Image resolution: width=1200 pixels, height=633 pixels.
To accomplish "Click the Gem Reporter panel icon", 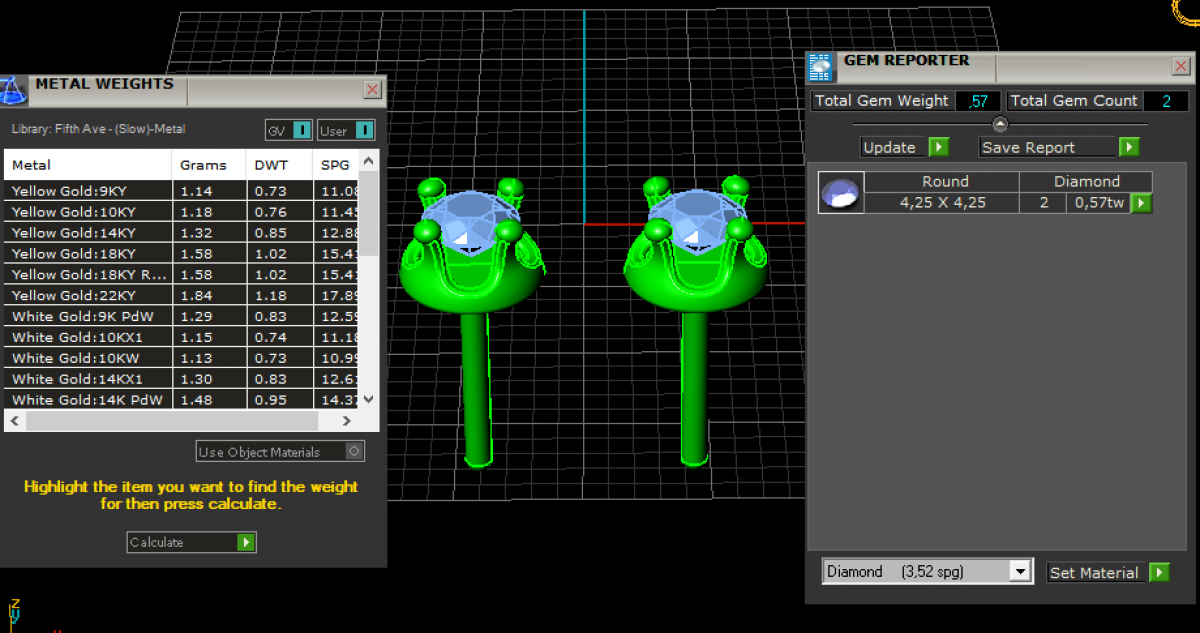I will click(820, 67).
